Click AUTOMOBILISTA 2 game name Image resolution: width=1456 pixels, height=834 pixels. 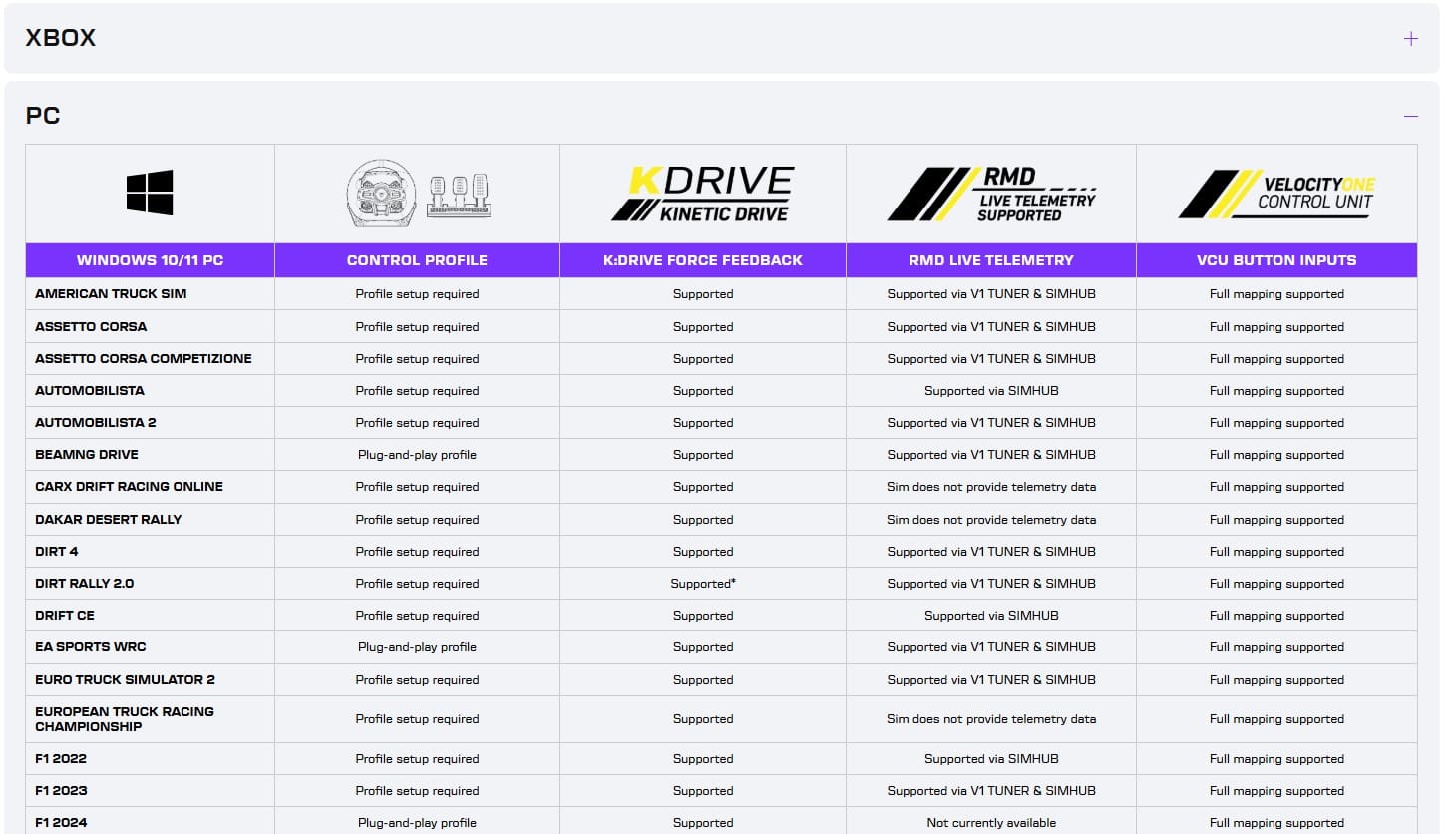tap(96, 423)
